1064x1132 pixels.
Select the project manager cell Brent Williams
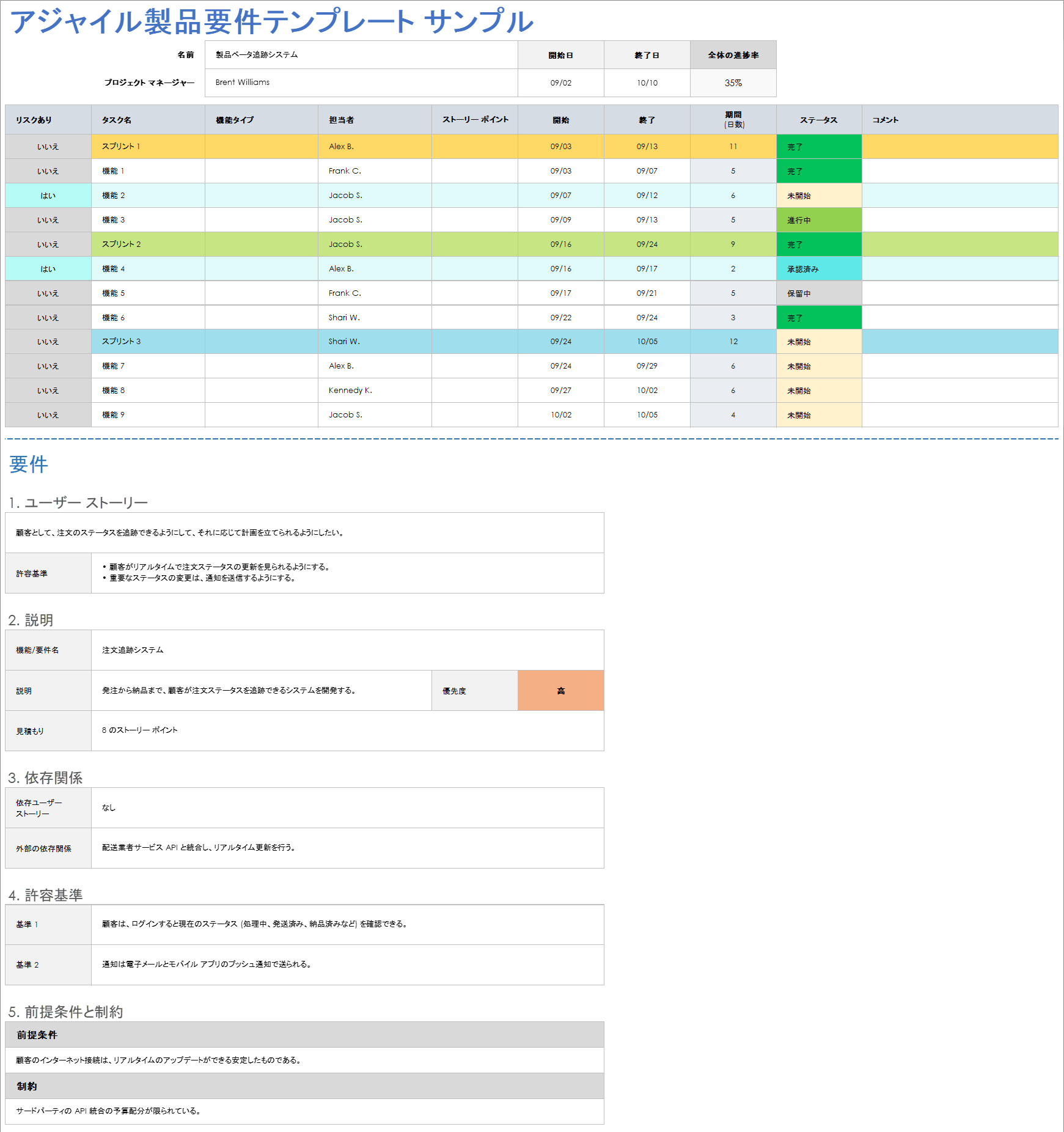tap(361, 83)
